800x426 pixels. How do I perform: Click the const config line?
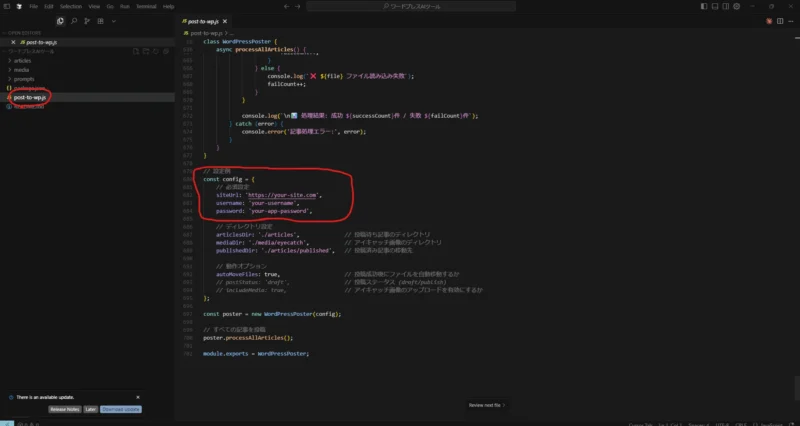click(x=229, y=179)
